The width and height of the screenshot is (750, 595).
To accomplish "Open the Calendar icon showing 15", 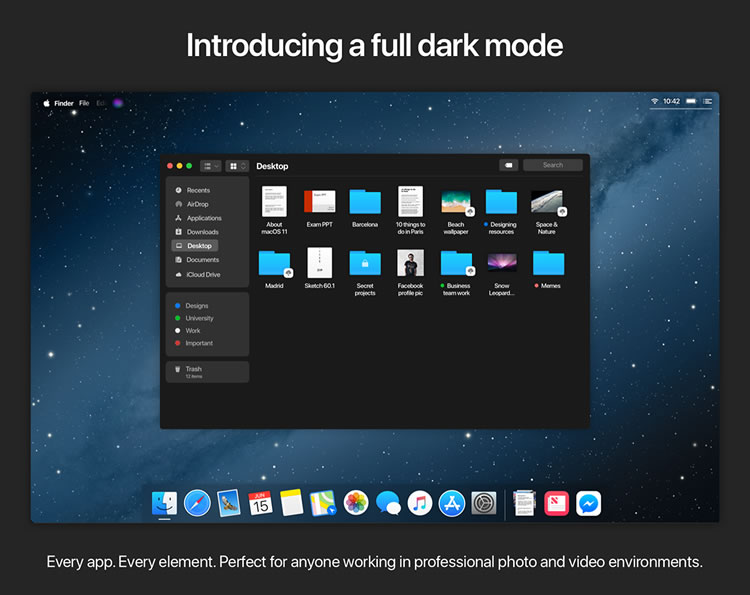I will pos(260,503).
